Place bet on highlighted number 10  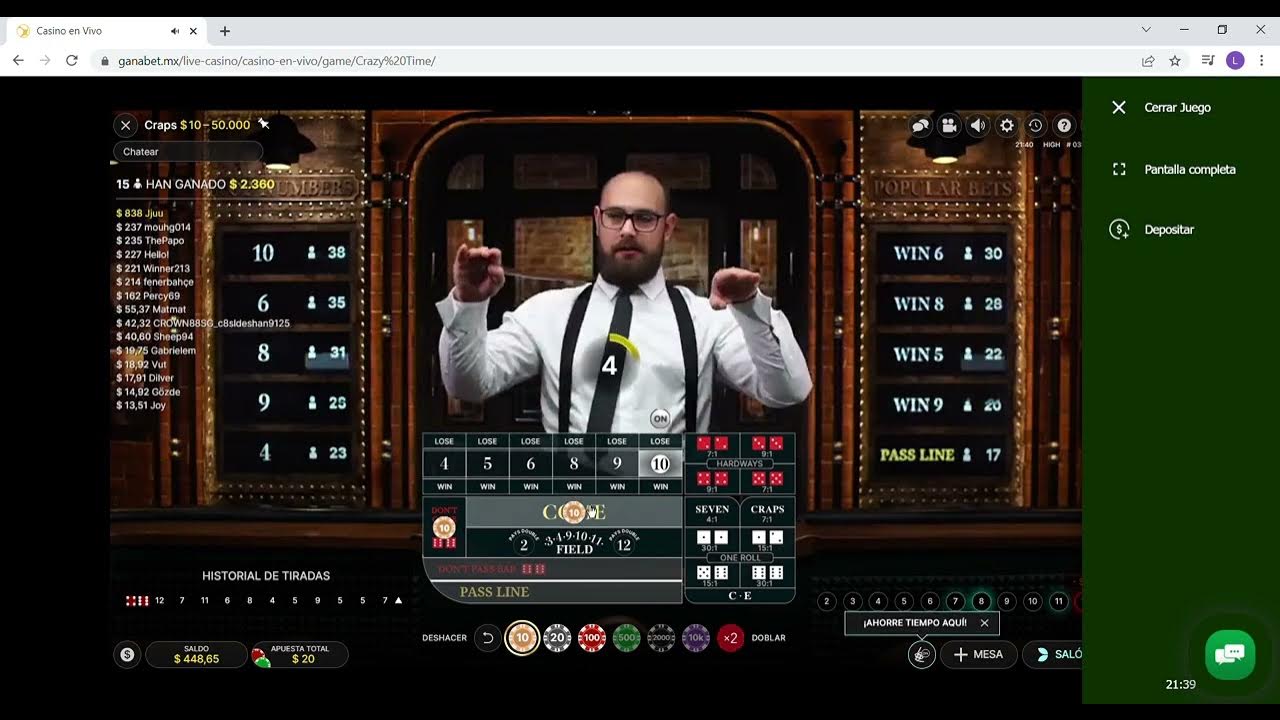[x=660, y=464]
